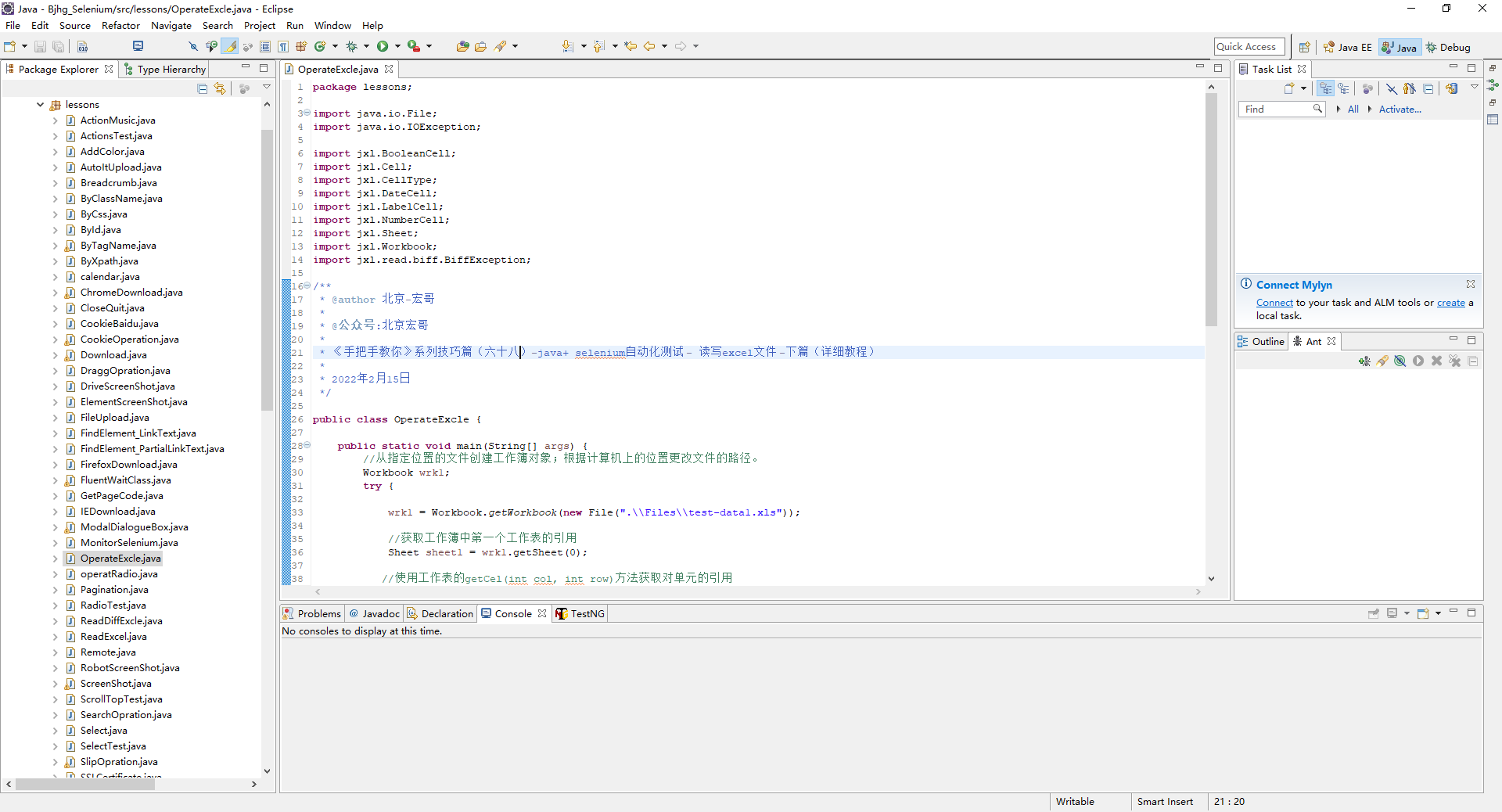Switch to the Problems tab
The height and width of the screenshot is (812, 1502).
point(312,613)
